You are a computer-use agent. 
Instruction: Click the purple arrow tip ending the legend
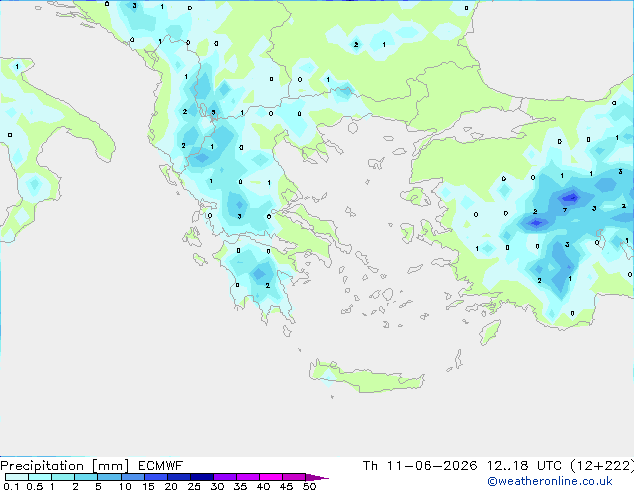(x=317, y=477)
